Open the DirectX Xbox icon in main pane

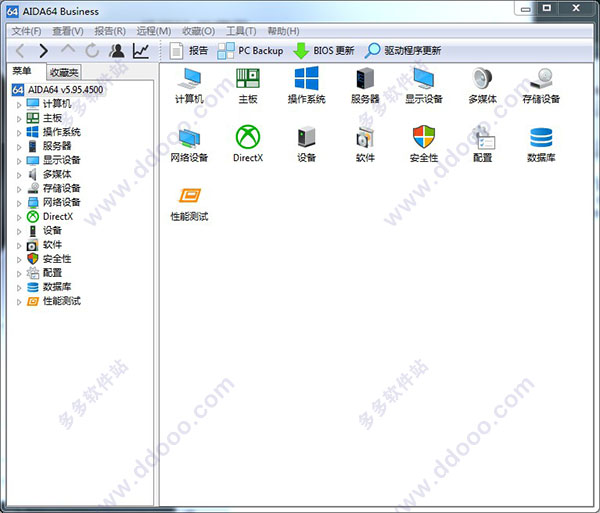248,144
